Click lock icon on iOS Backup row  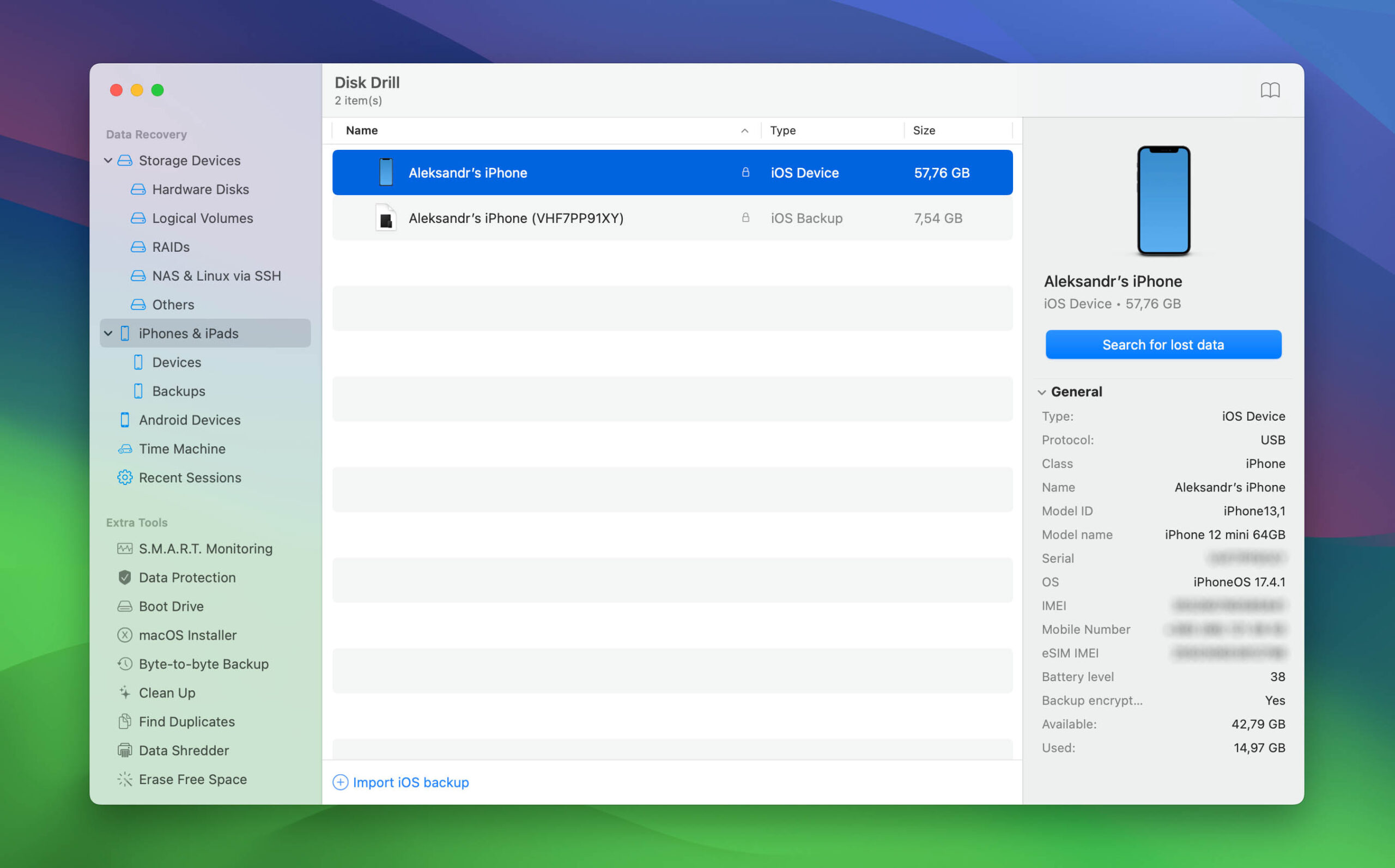coord(745,218)
